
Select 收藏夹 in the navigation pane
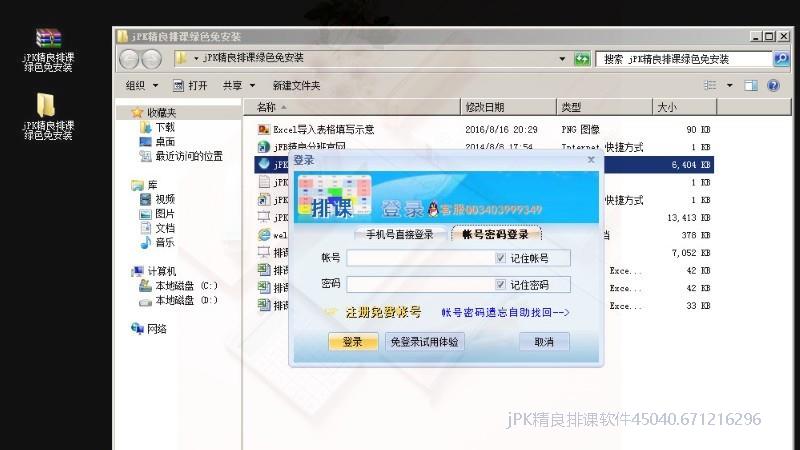pos(161,112)
